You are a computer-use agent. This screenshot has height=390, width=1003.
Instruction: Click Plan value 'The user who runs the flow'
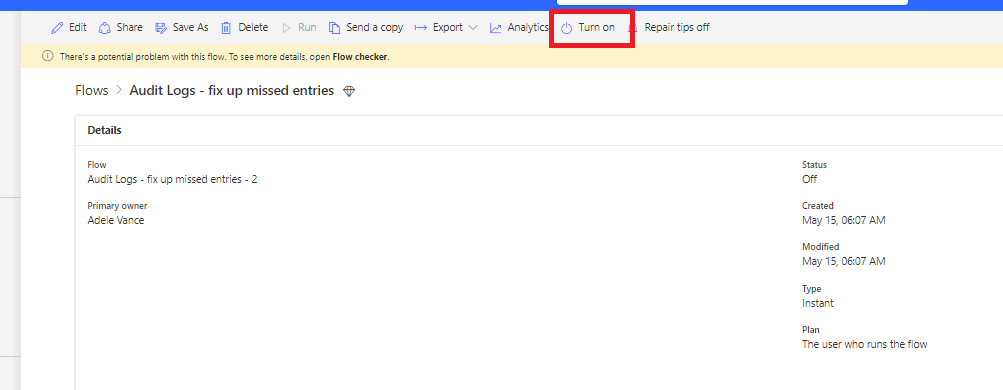tap(865, 344)
